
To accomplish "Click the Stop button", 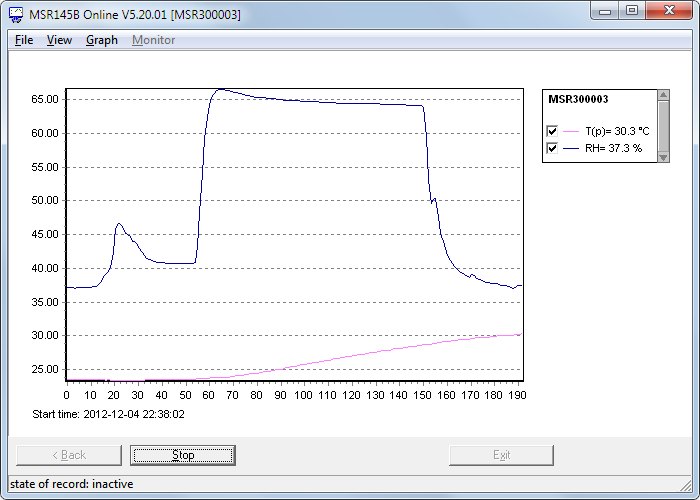I will coord(183,455).
